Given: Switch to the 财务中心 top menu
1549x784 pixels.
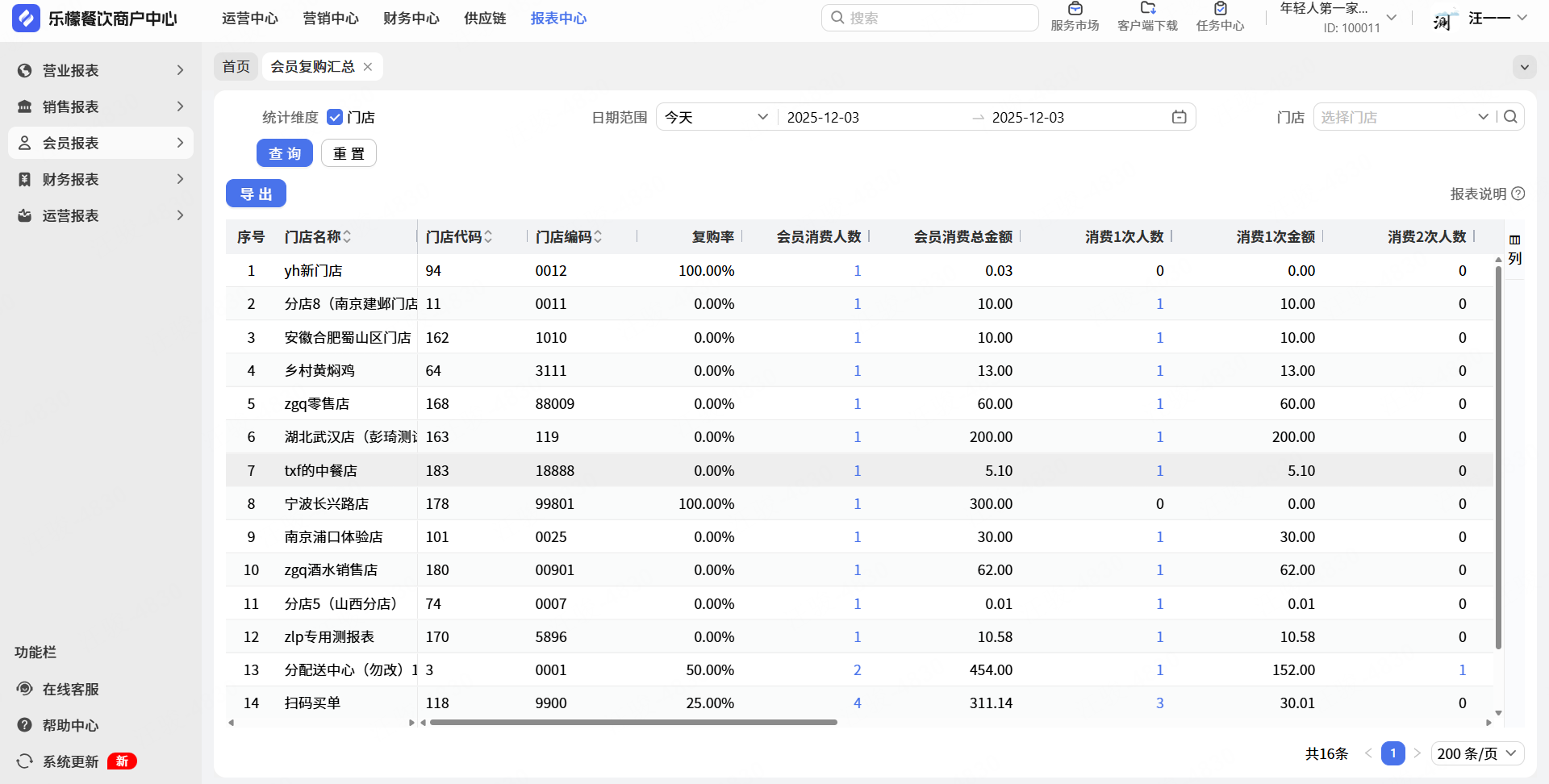Looking at the screenshot, I should 411,19.
